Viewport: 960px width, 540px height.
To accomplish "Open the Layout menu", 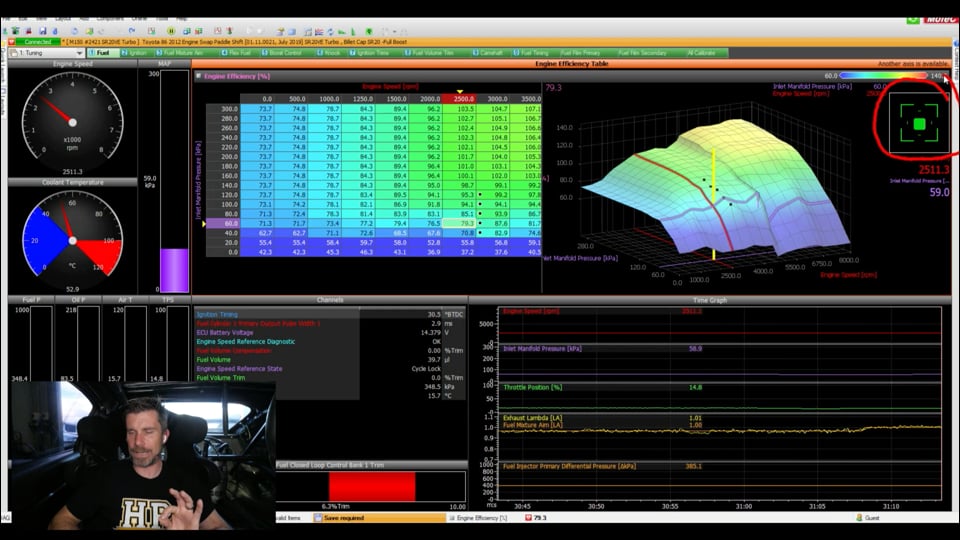I will [62, 19].
